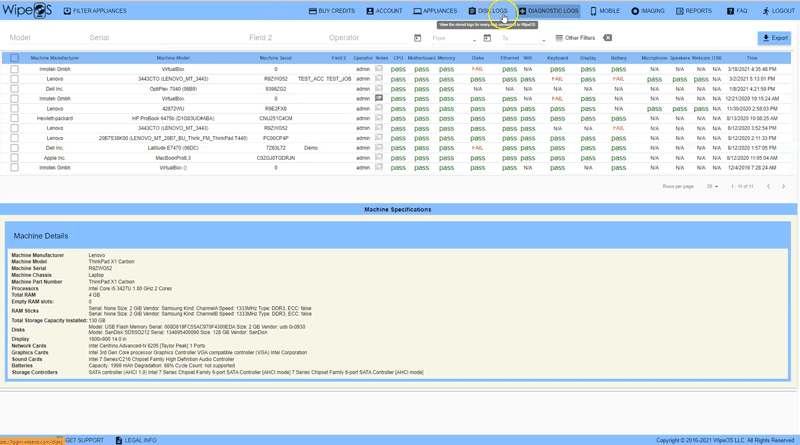This screenshot has width=800, height=445.
Task: Open notes icon for Dell OptiPlex row
Action: pyautogui.click(x=379, y=88)
